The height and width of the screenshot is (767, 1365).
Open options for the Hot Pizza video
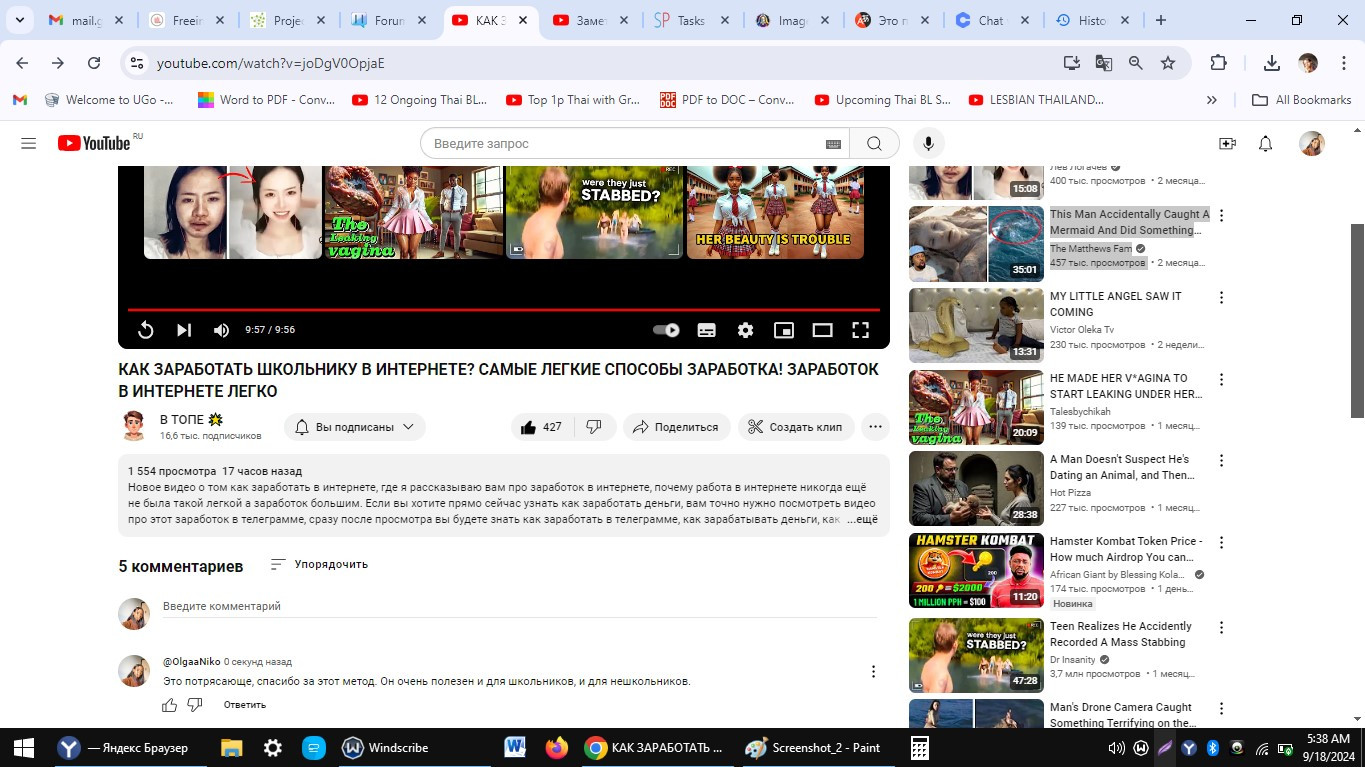(1221, 460)
